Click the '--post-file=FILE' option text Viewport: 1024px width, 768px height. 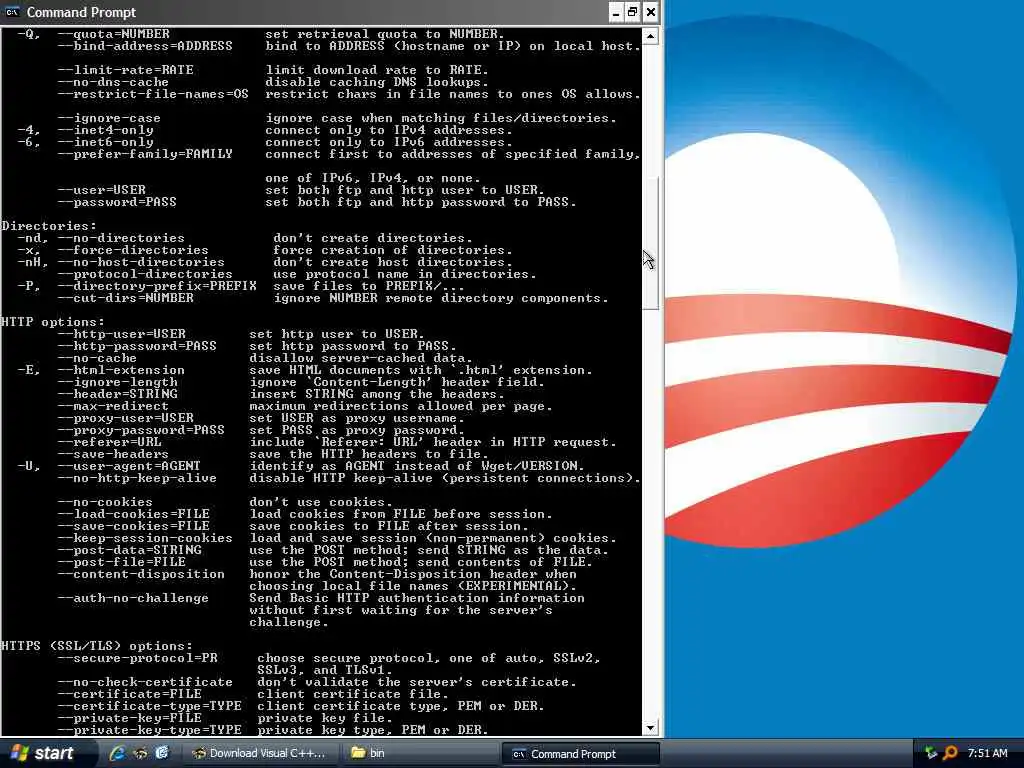click(x=121, y=562)
